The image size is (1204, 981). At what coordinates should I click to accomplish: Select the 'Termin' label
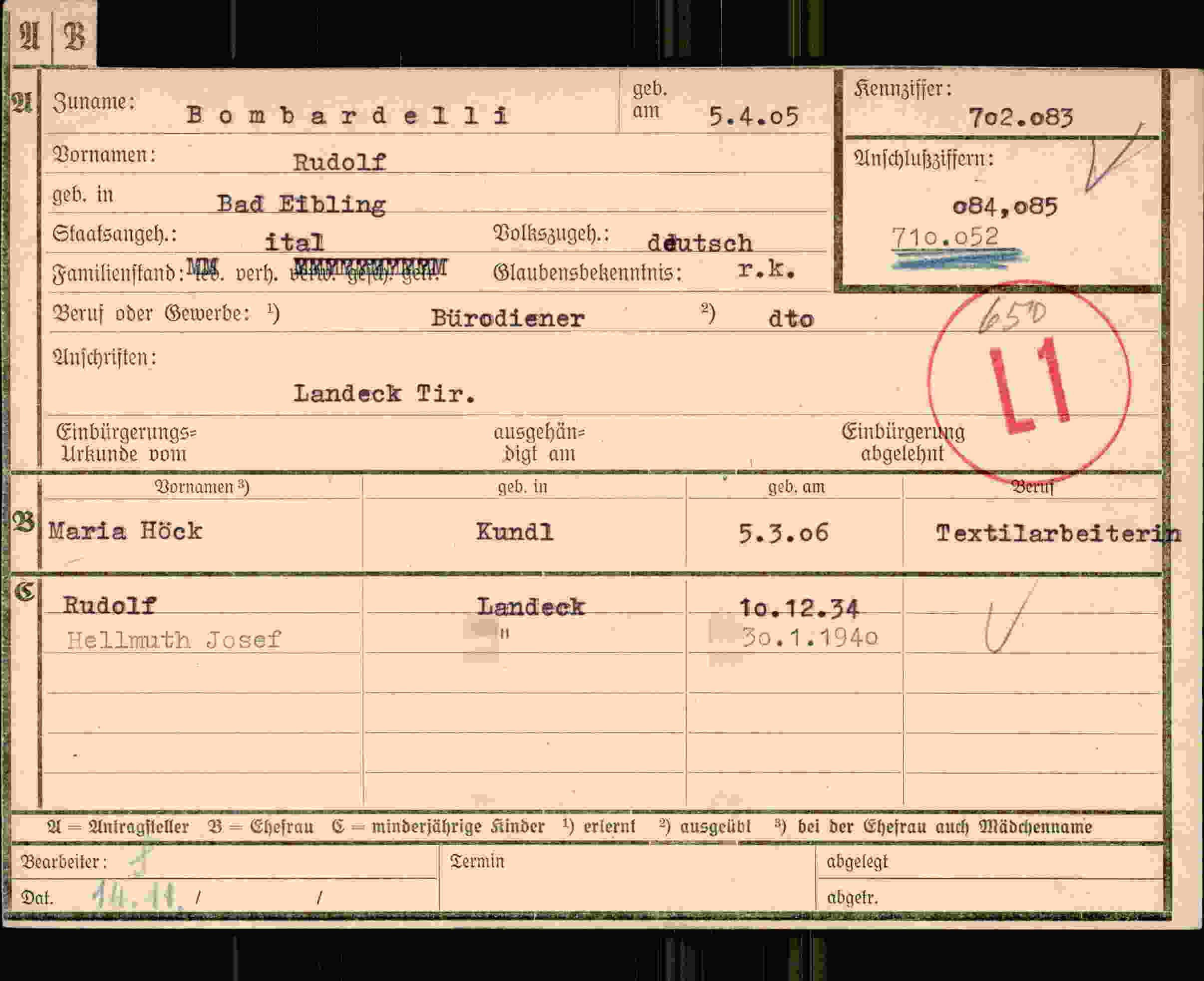tap(477, 862)
